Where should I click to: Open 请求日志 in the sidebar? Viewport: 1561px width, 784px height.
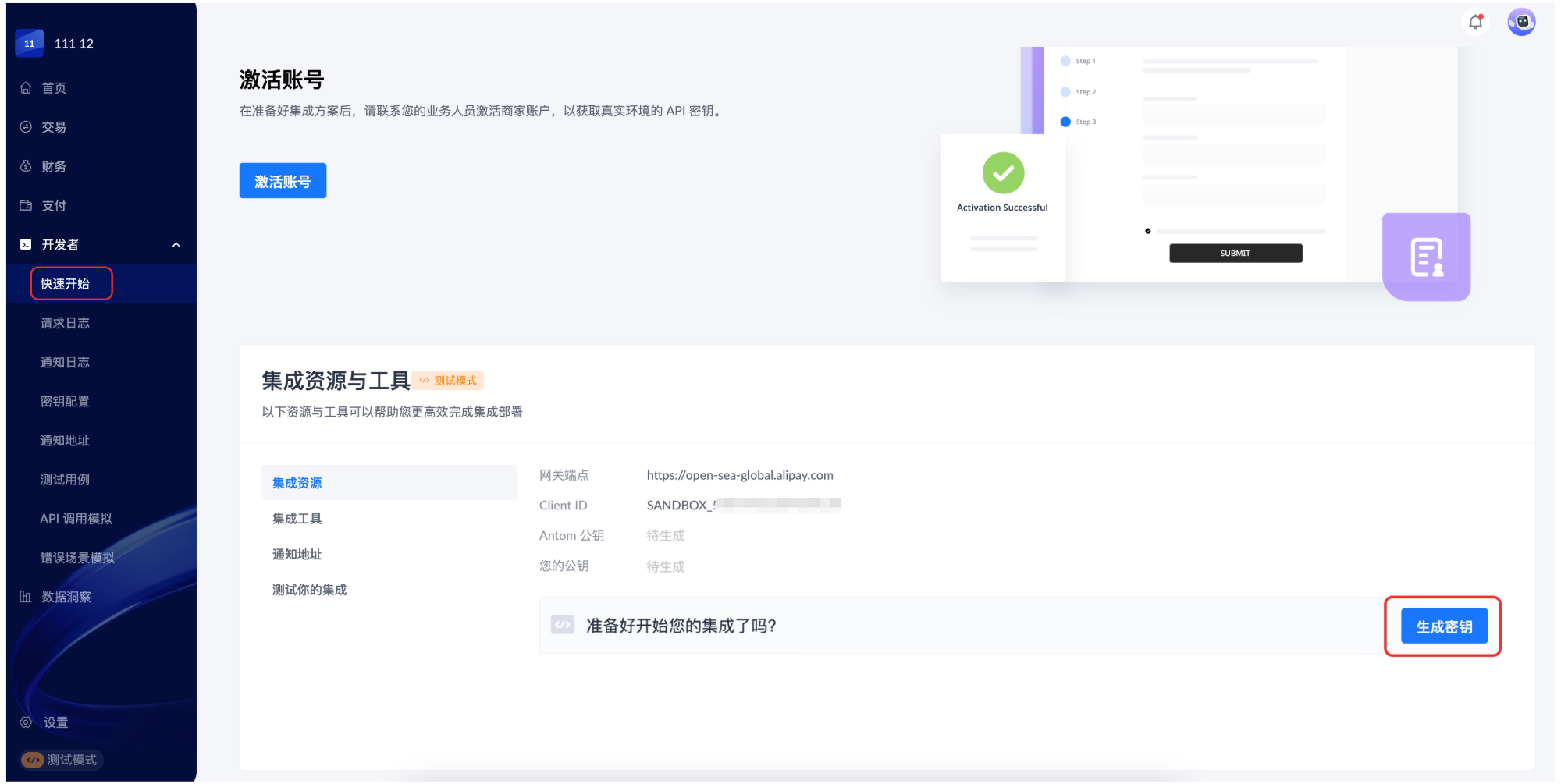[65, 323]
